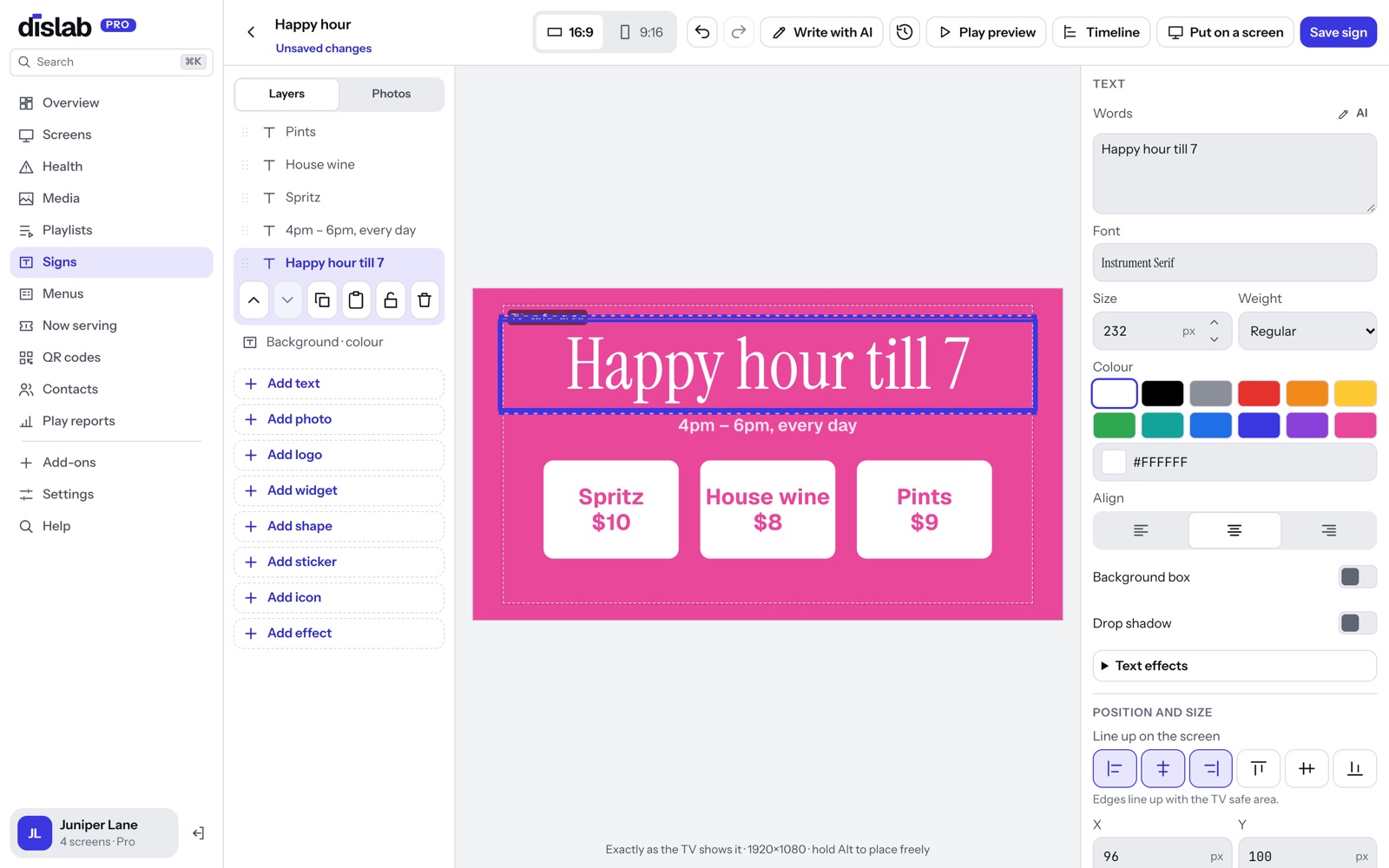Pick the red colour swatch
Screen dimensions: 1389x868
[x=1259, y=393]
